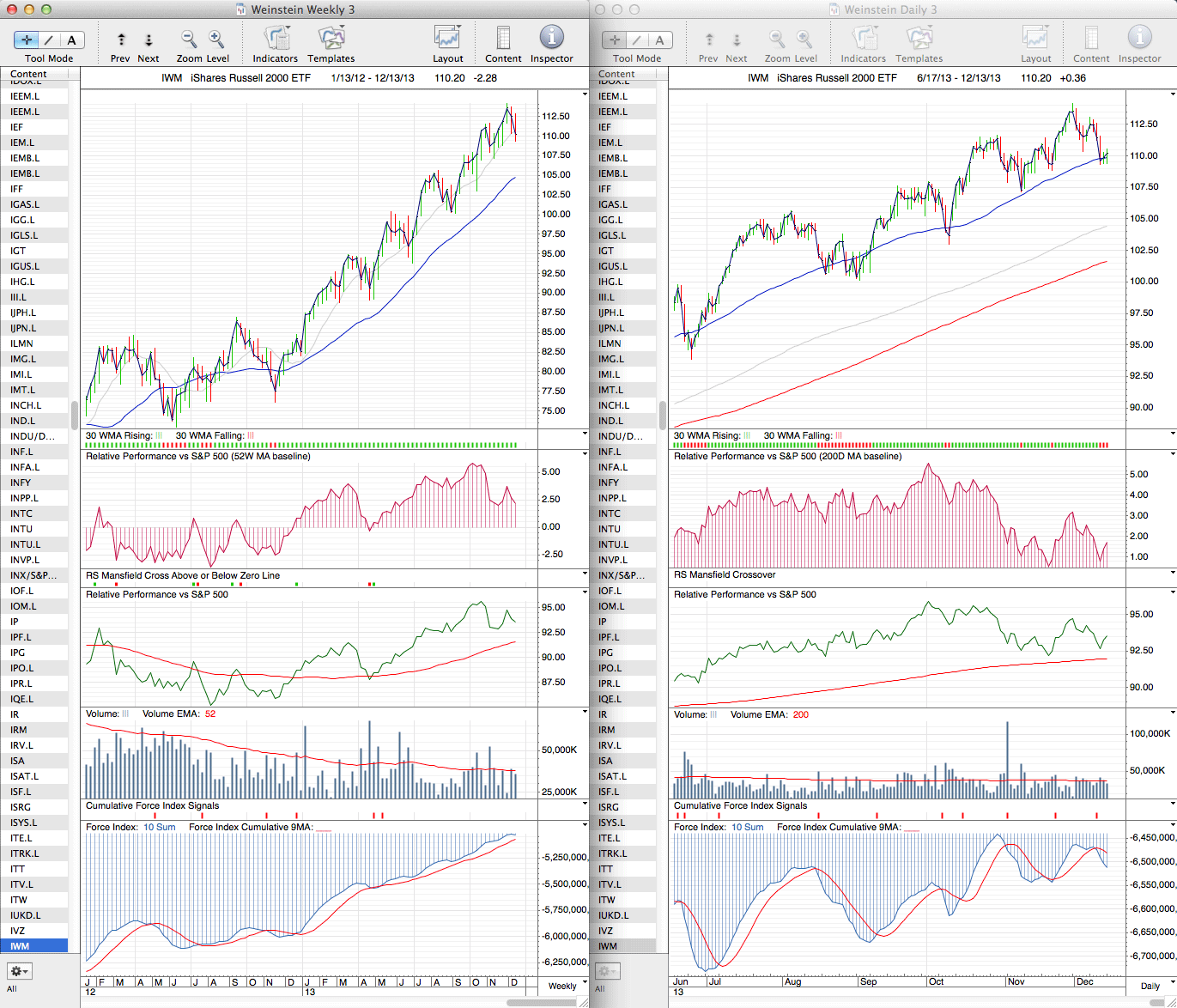Screen dimensions: 1177x1008
Task: Open Weekly Cumulative Force Index Signals menu arrow
Action: click(585, 805)
